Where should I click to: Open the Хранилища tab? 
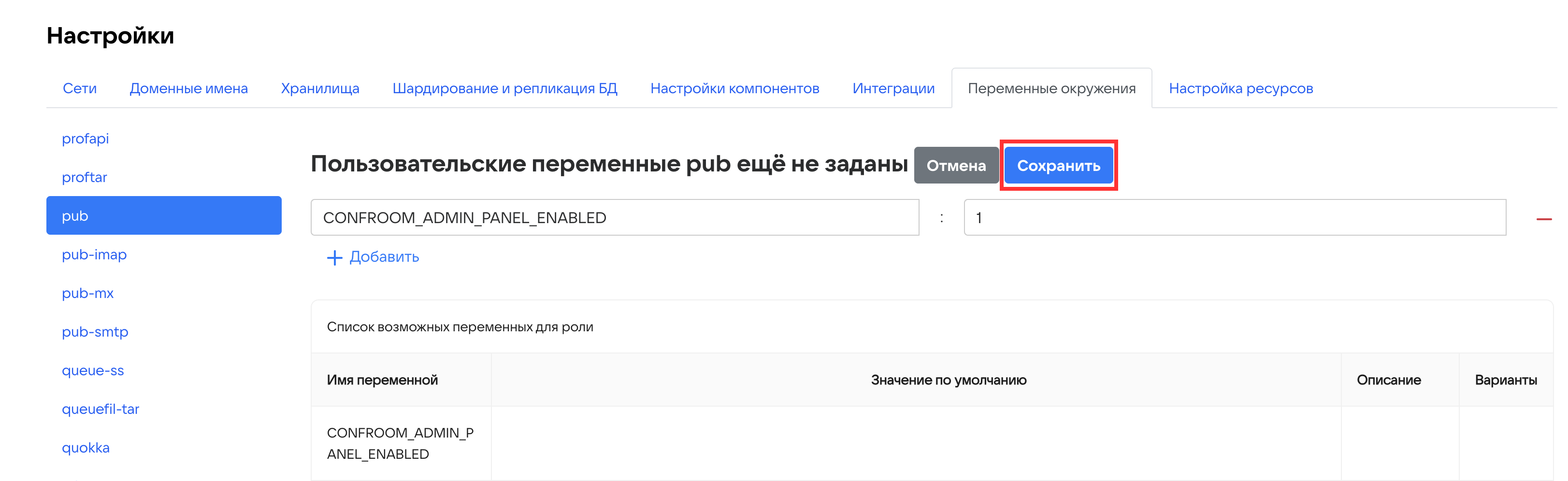[320, 89]
